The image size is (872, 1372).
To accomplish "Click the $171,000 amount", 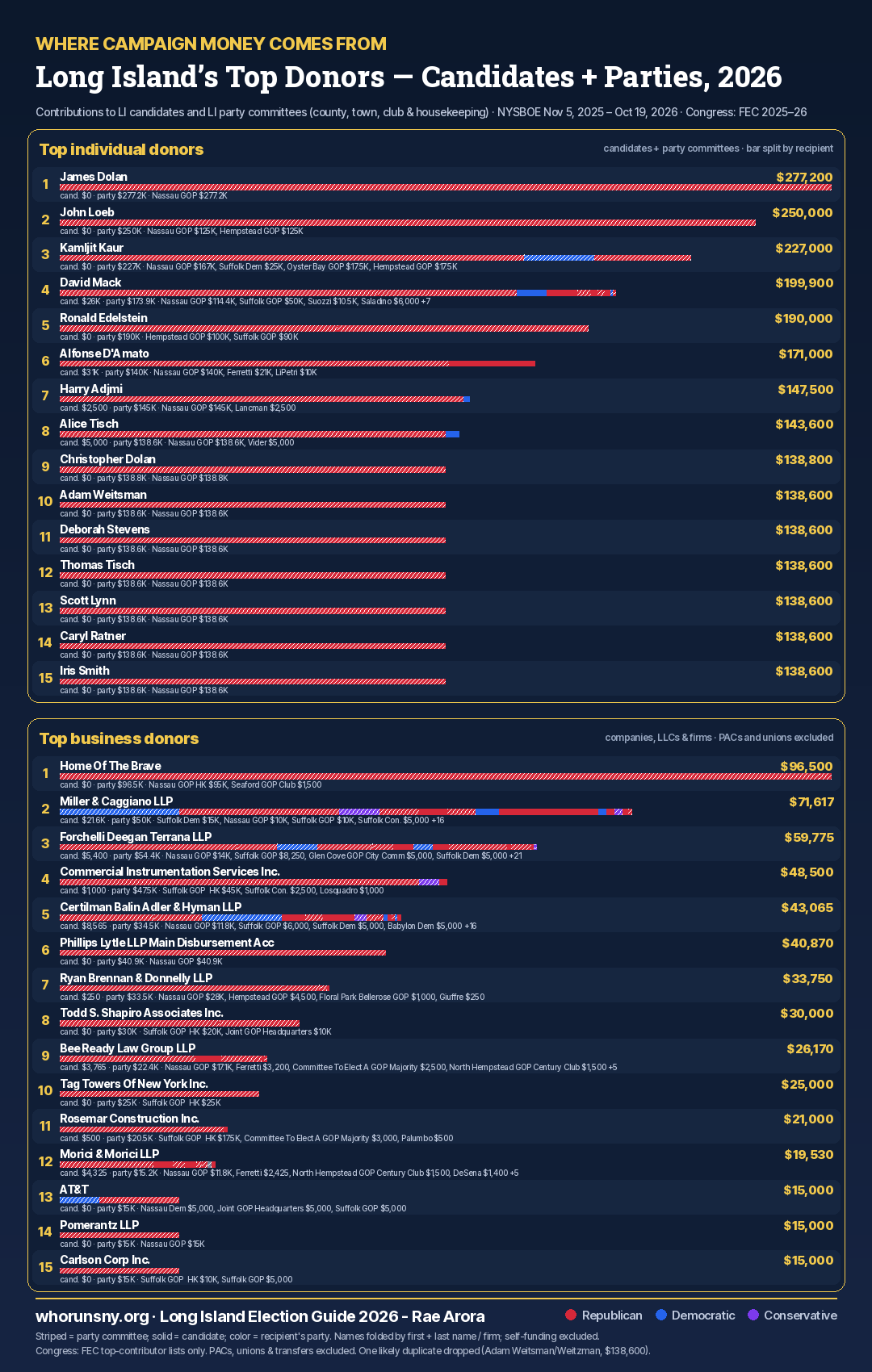I will 806,354.
